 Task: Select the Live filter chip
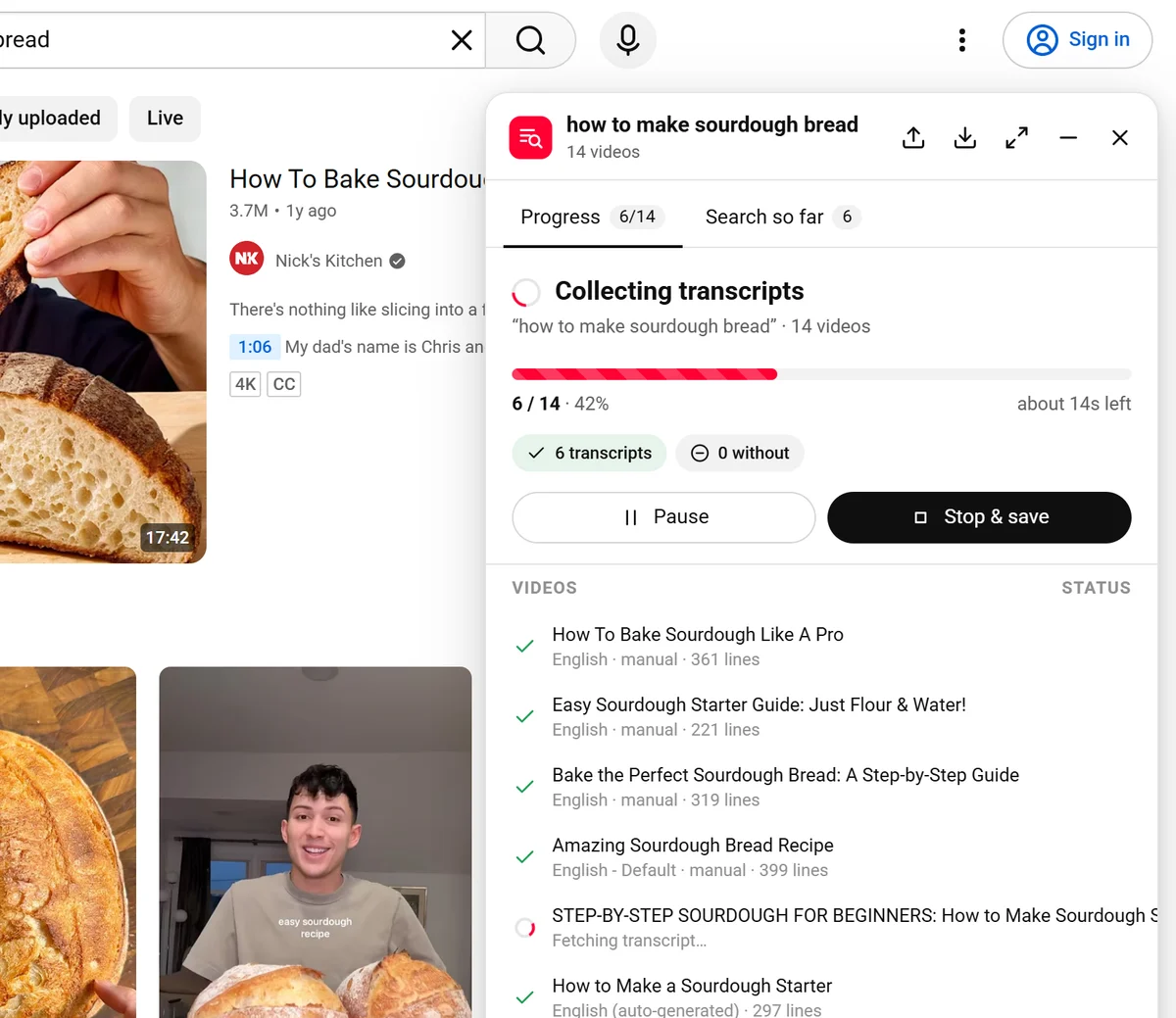(x=165, y=119)
